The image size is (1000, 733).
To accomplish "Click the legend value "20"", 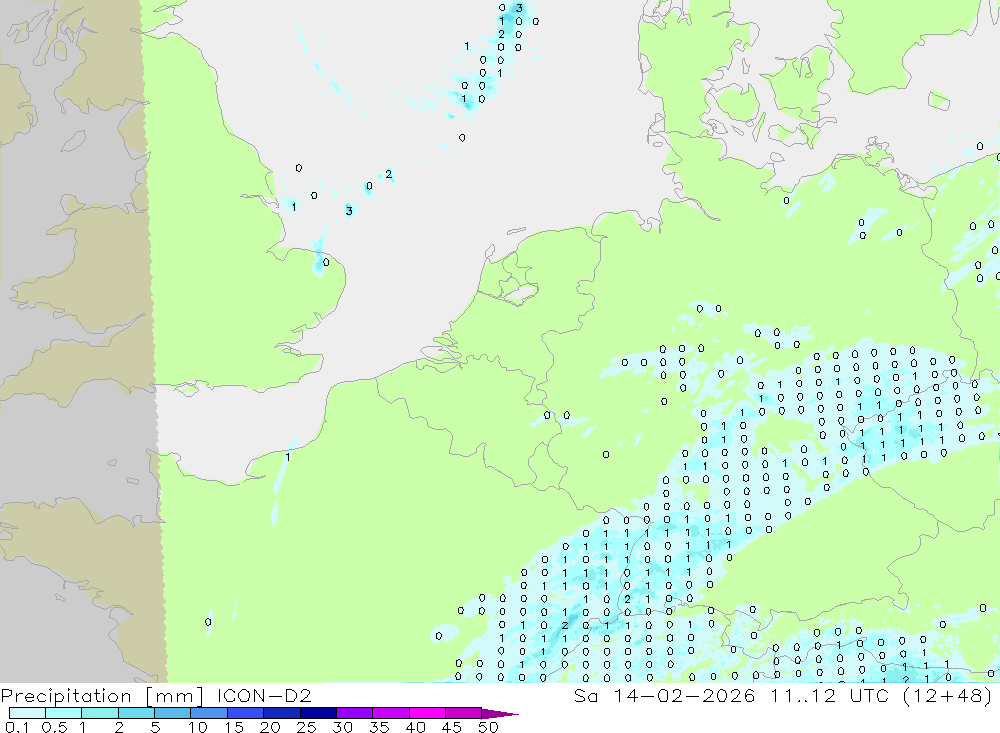I will [270, 727].
